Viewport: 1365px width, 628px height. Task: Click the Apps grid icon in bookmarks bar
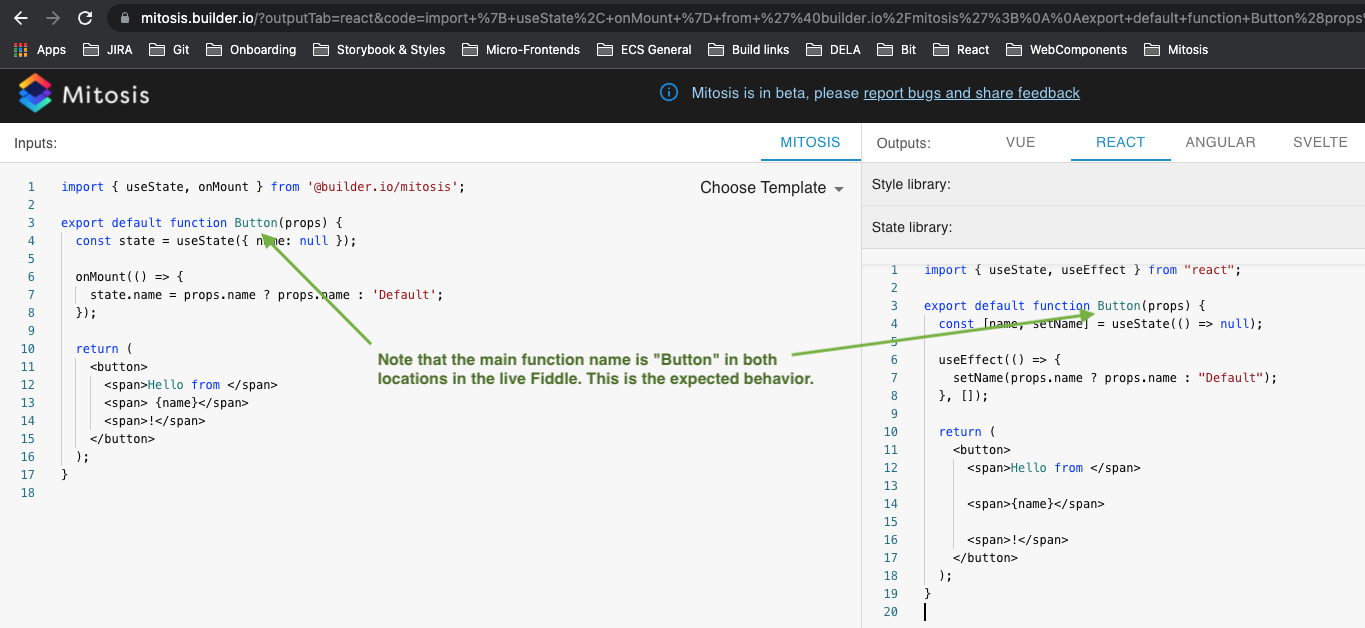[20, 49]
